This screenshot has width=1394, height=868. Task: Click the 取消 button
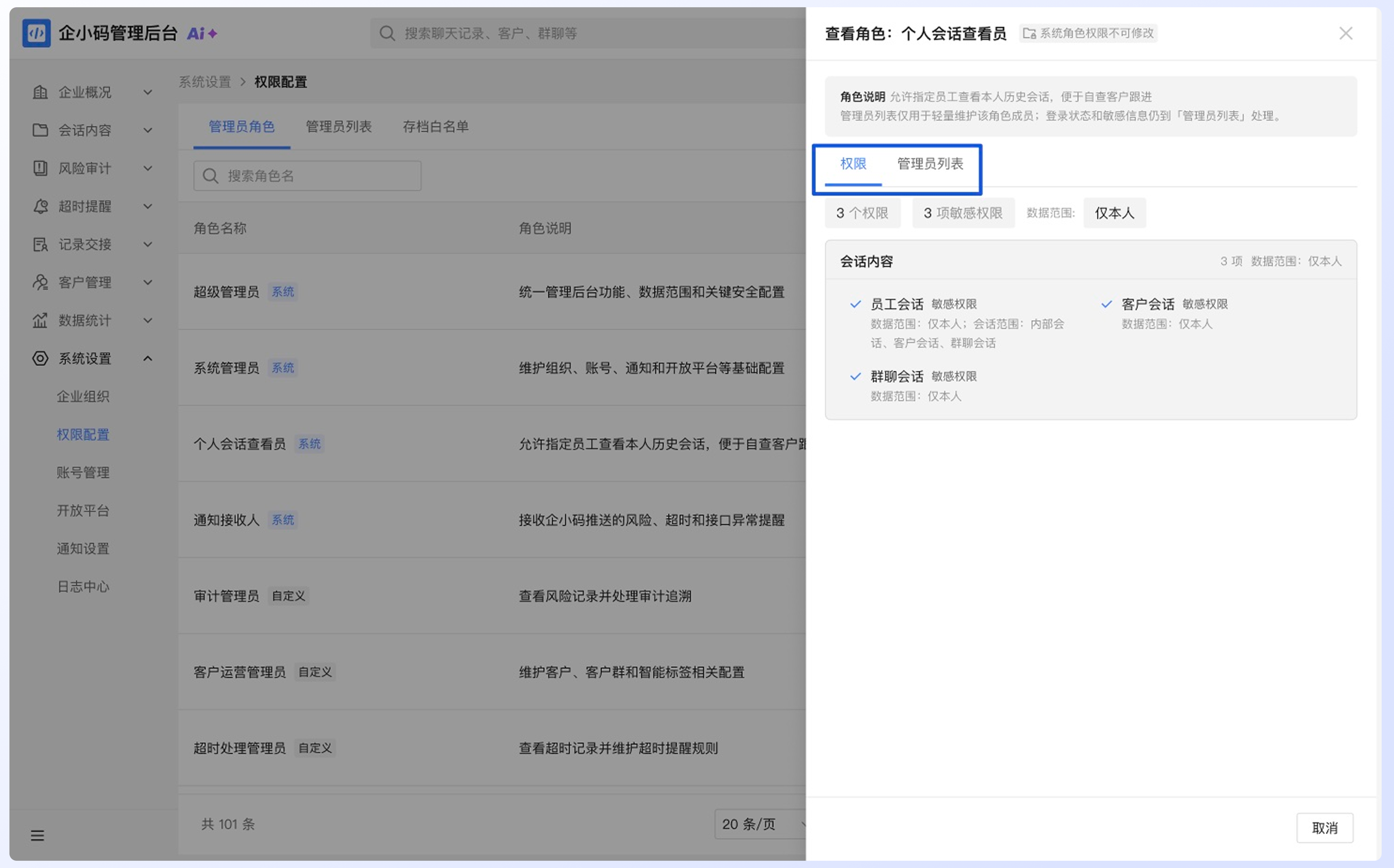tap(1324, 827)
